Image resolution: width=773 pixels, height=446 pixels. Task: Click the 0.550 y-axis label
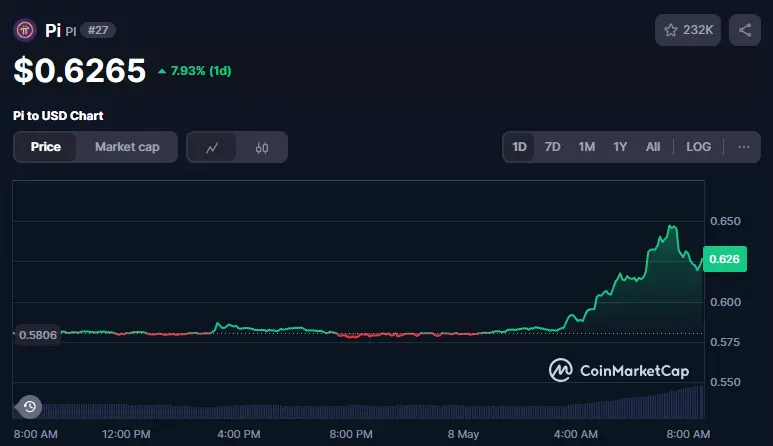(725, 382)
